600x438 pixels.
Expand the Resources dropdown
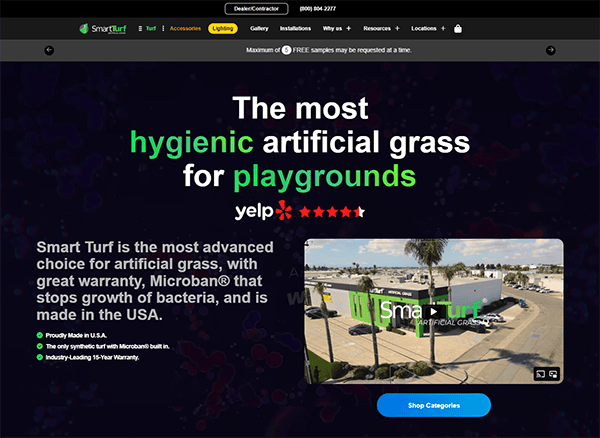[381, 29]
